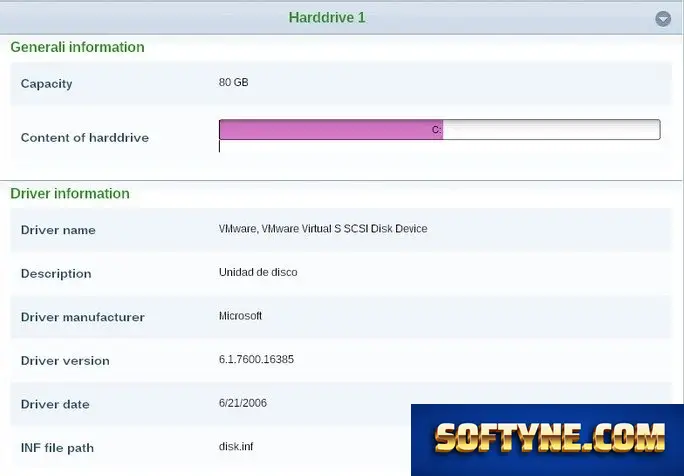The height and width of the screenshot is (476, 684).
Task: Select the disk.inf file path value
Action: click(236, 447)
